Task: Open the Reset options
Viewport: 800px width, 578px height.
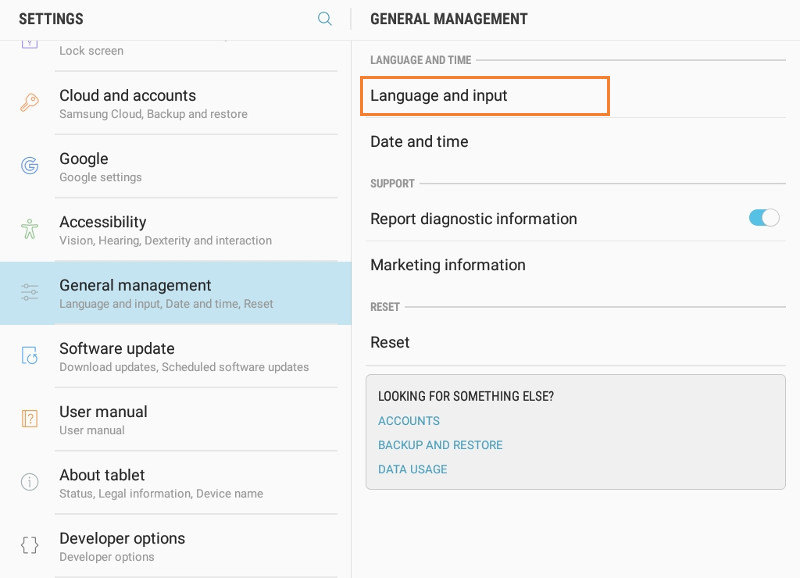Action: pyautogui.click(x=389, y=342)
